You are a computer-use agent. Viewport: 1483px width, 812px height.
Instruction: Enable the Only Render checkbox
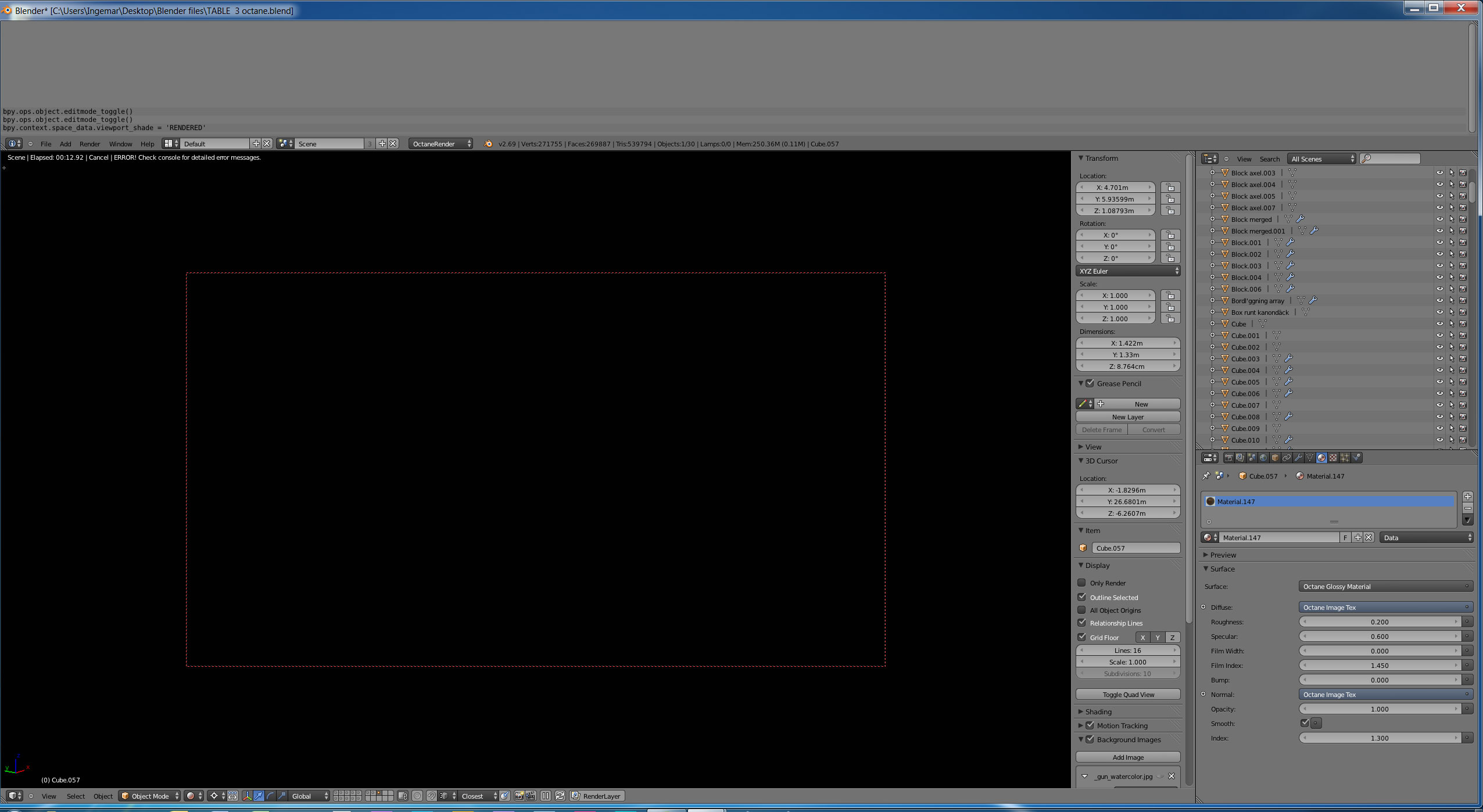[1081, 583]
